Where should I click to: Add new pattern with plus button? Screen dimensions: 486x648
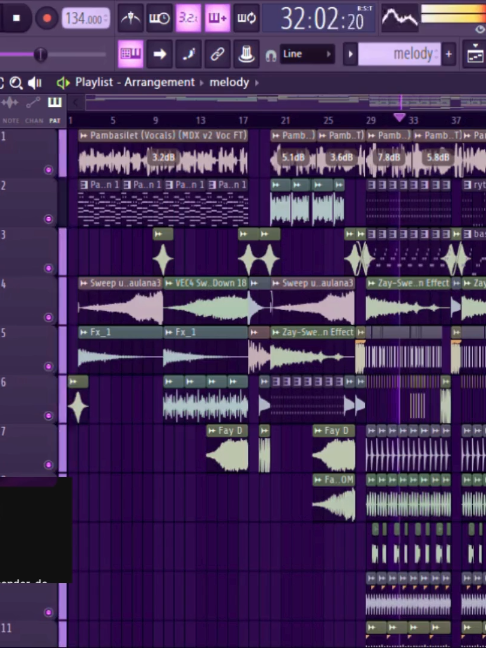(448, 54)
